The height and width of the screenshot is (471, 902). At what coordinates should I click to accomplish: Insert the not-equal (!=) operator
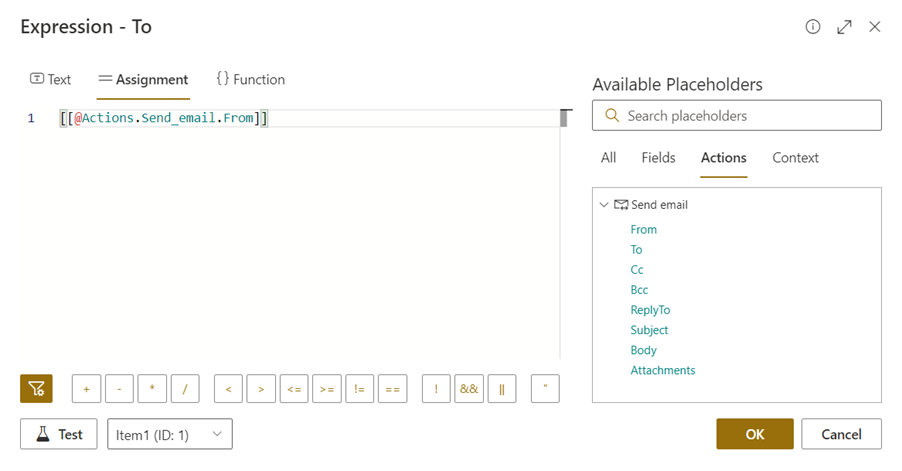pos(359,389)
